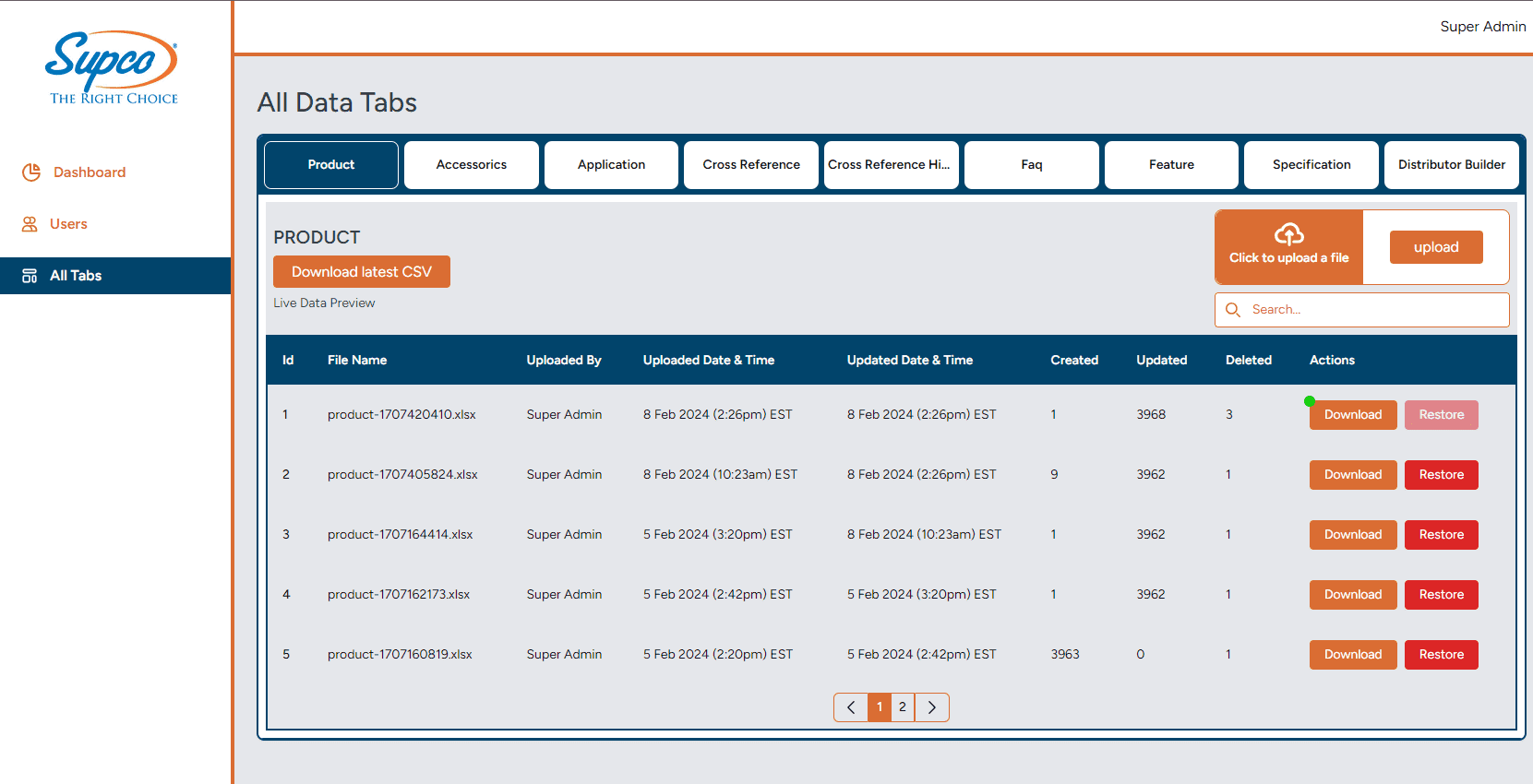Select page 1 in pagination

click(880, 707)
